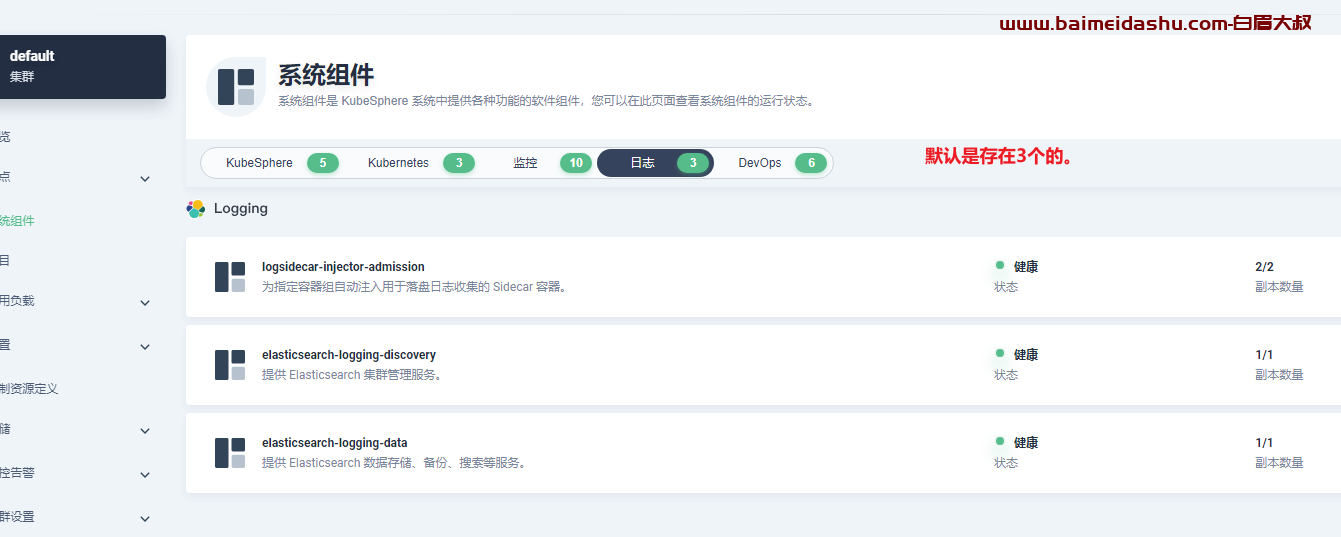Click description 提供 Elasticsearch 数据存储、备份

(x=394, y=463)
